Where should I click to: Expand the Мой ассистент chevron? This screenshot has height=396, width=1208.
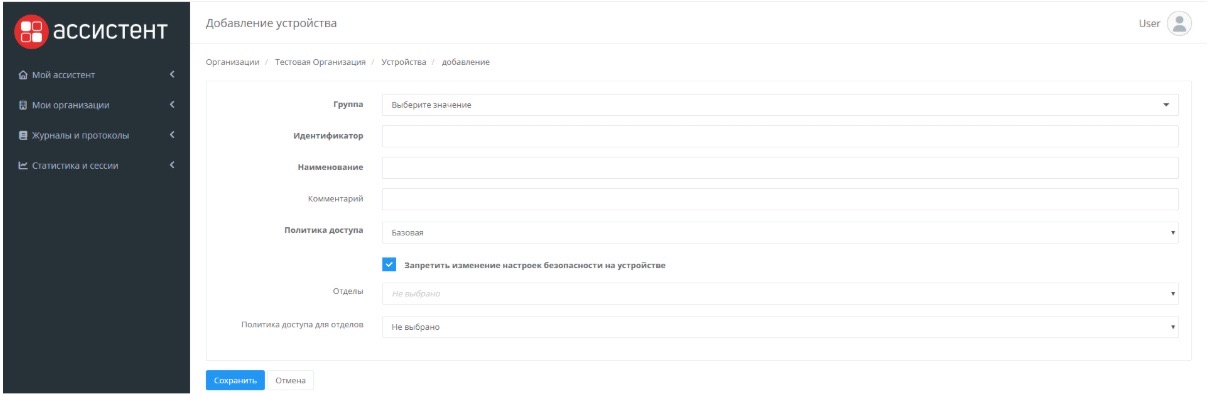click(x=172, y=74)
